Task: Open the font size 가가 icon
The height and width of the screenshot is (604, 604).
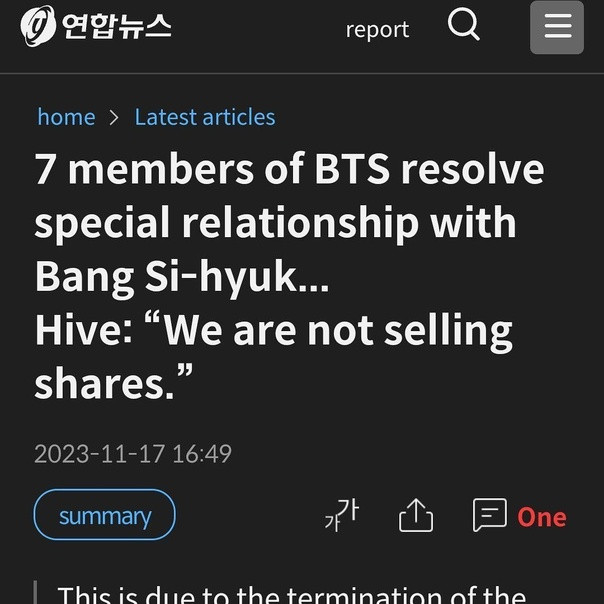Action: click(342, 515)
